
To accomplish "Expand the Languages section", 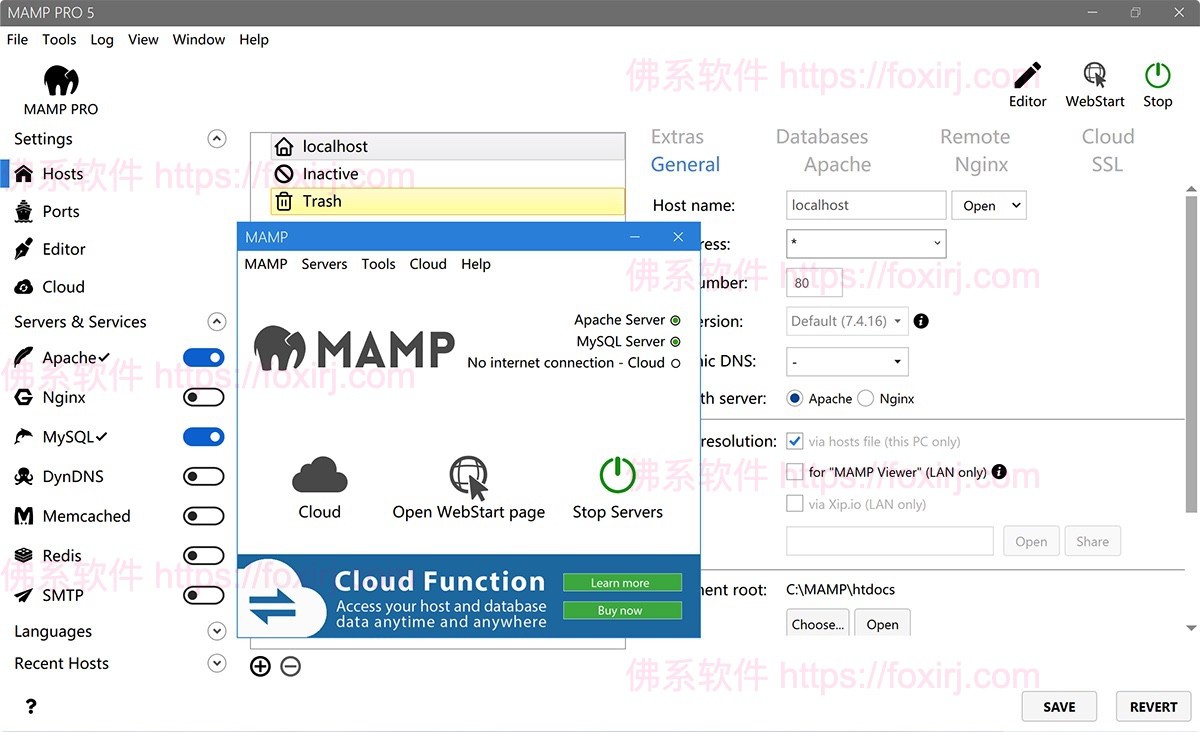I will click(x=216, y=631).
